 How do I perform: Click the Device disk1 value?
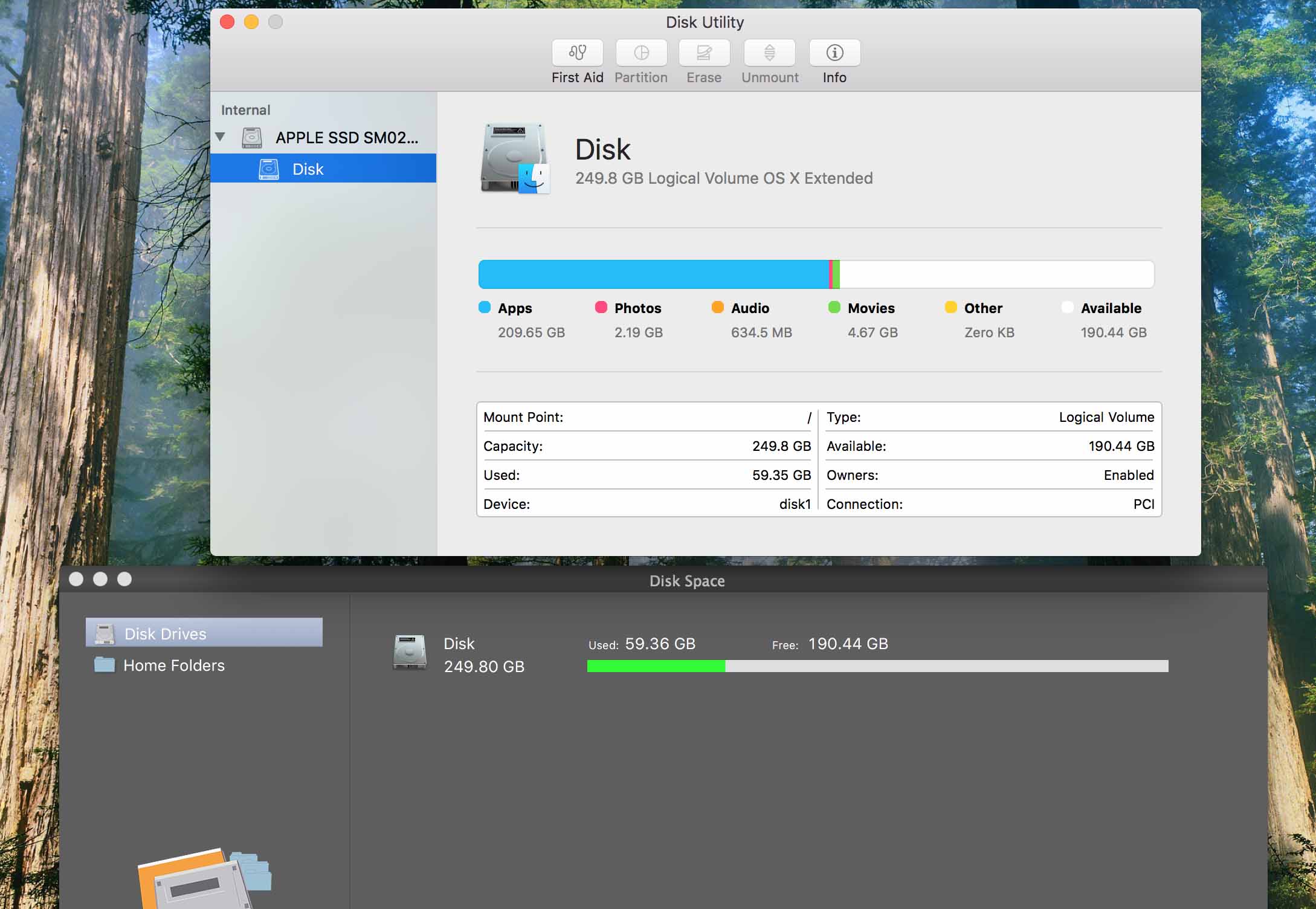coord(795,504)
